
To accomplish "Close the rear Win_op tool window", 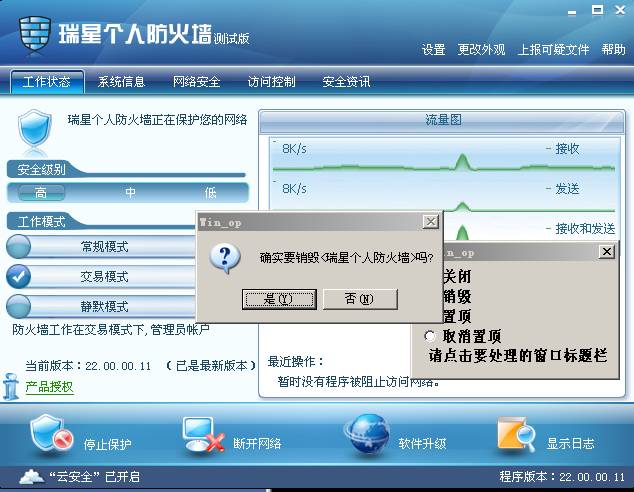I will pyautogui.click(x=607, y=252).
